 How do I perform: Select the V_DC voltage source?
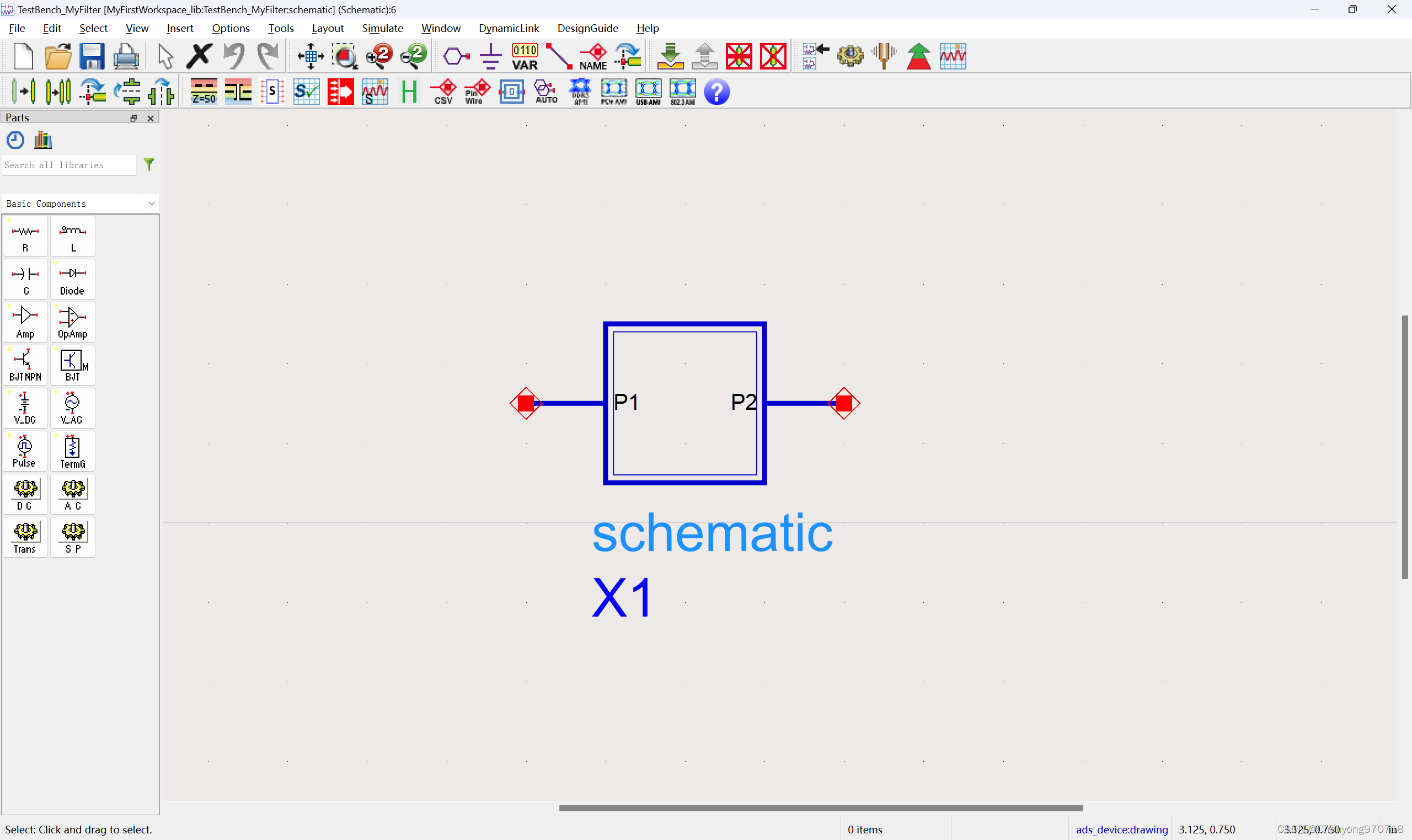click(25, 408)
